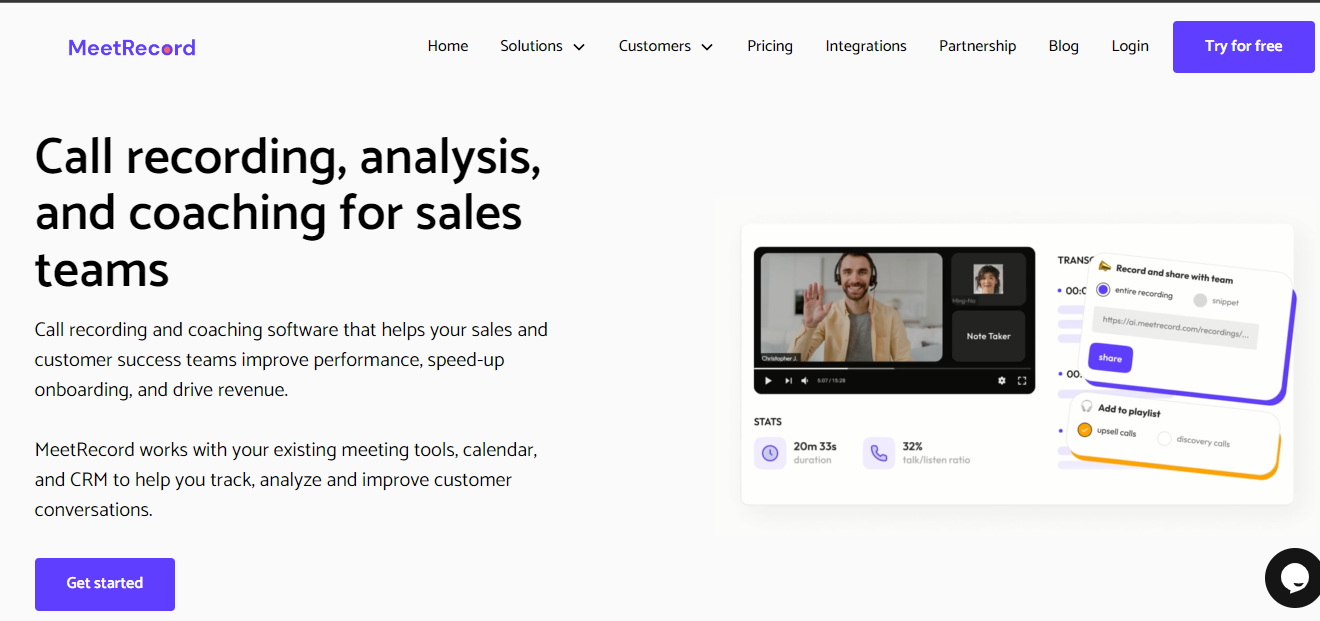Click the Note Taker tile
Screen dimensions: 1320x621
(x=988, y=336)
